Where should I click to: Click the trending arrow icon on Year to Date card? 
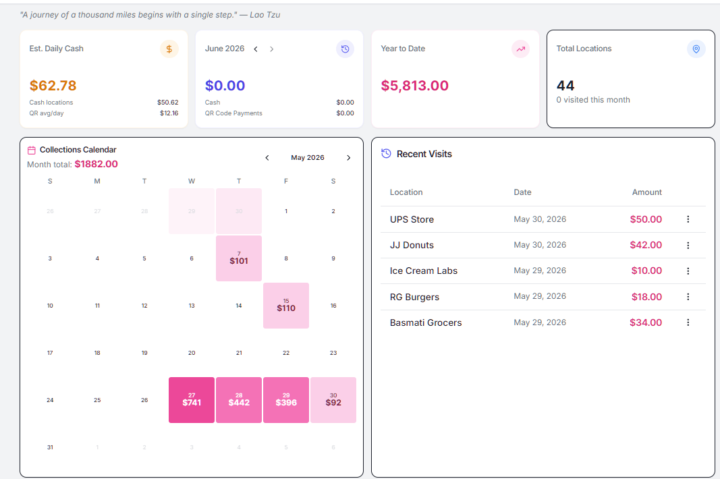(x=520, y=49)
